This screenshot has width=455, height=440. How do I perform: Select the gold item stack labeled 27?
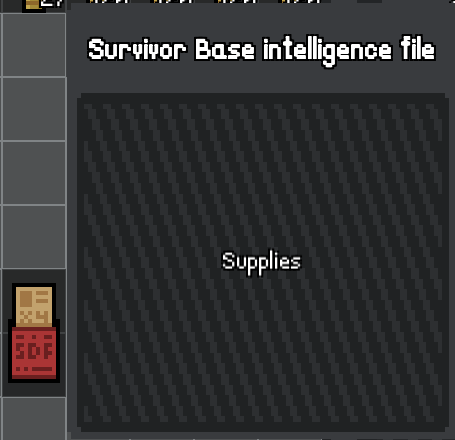pyautogui.click(x=43, y=5)
